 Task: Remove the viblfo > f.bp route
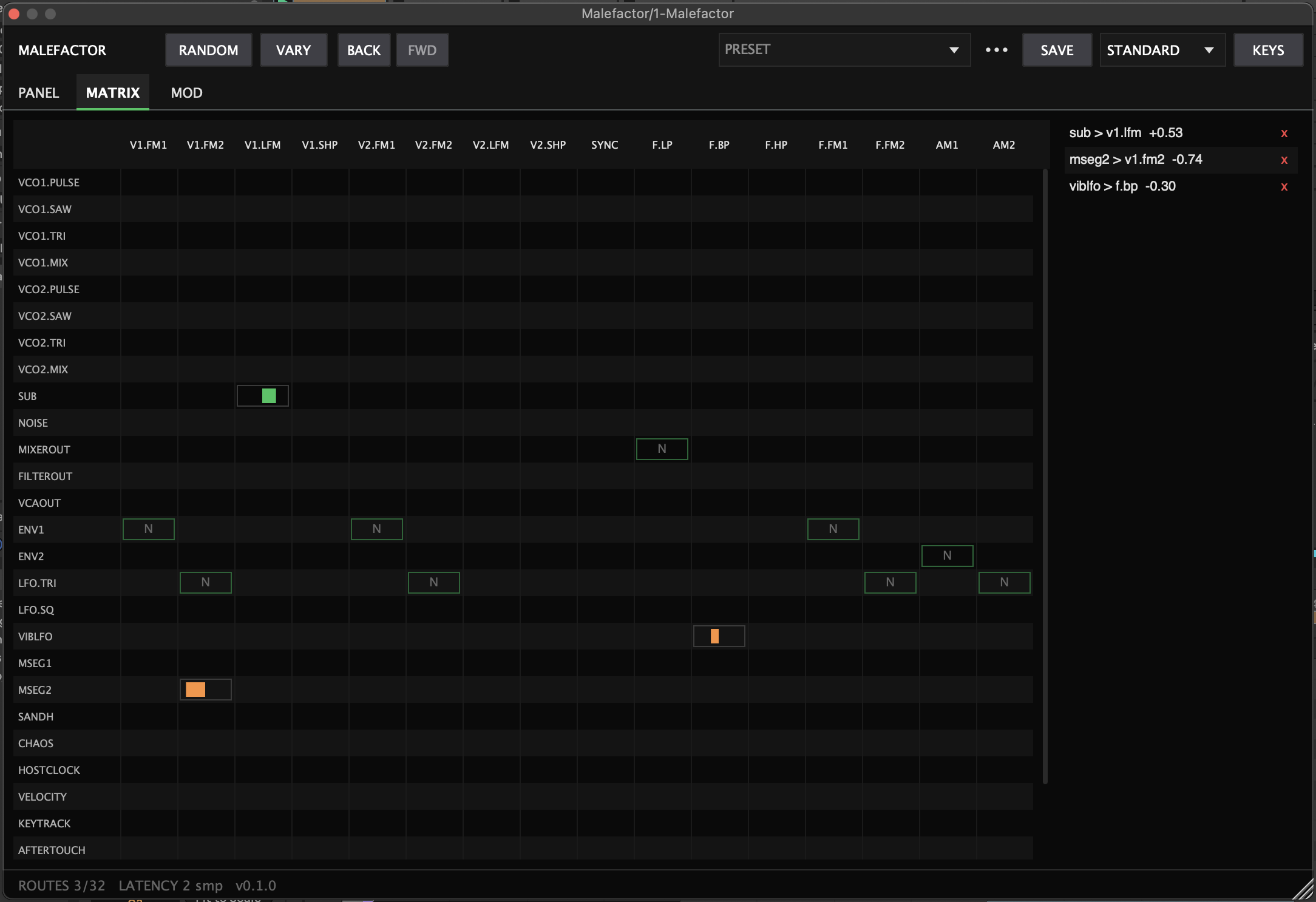[1284, 187]
